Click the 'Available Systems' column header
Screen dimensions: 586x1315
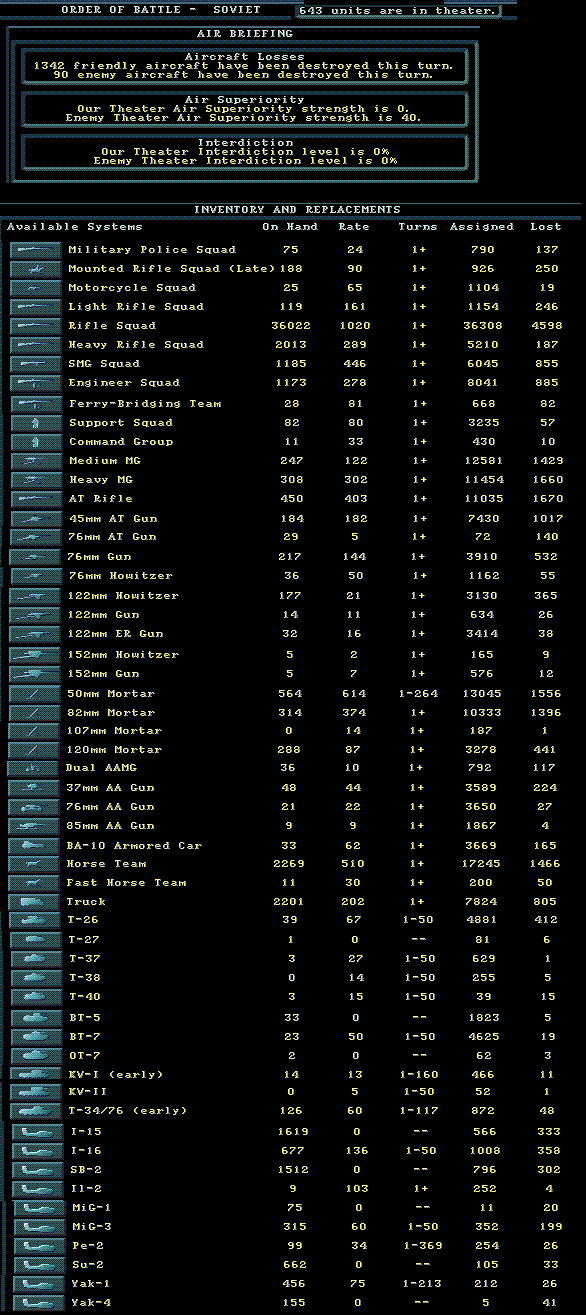(x=75, y=228)
